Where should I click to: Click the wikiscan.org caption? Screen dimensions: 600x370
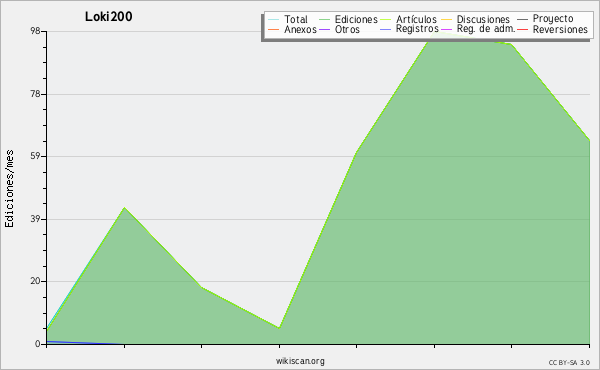(300, 361)
